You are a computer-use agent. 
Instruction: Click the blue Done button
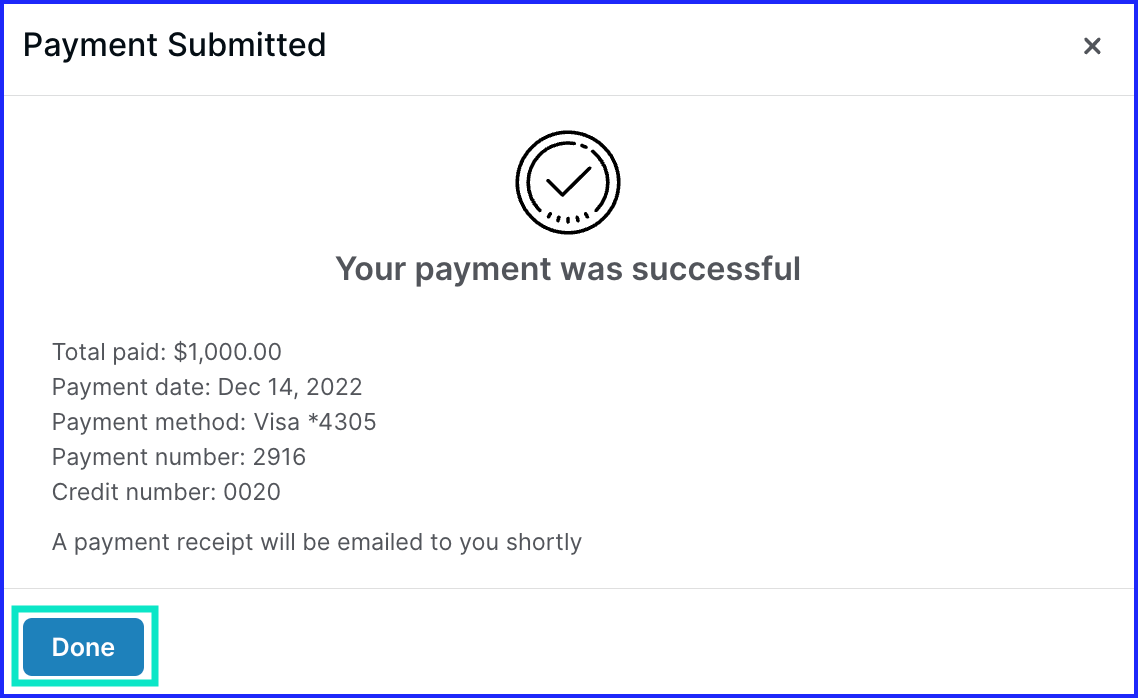point(83,646)
